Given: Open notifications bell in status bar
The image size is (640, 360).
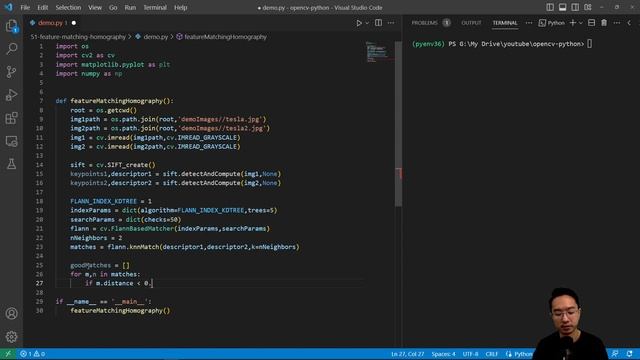Looking at the screenshot, I should (x=629, y=354).
